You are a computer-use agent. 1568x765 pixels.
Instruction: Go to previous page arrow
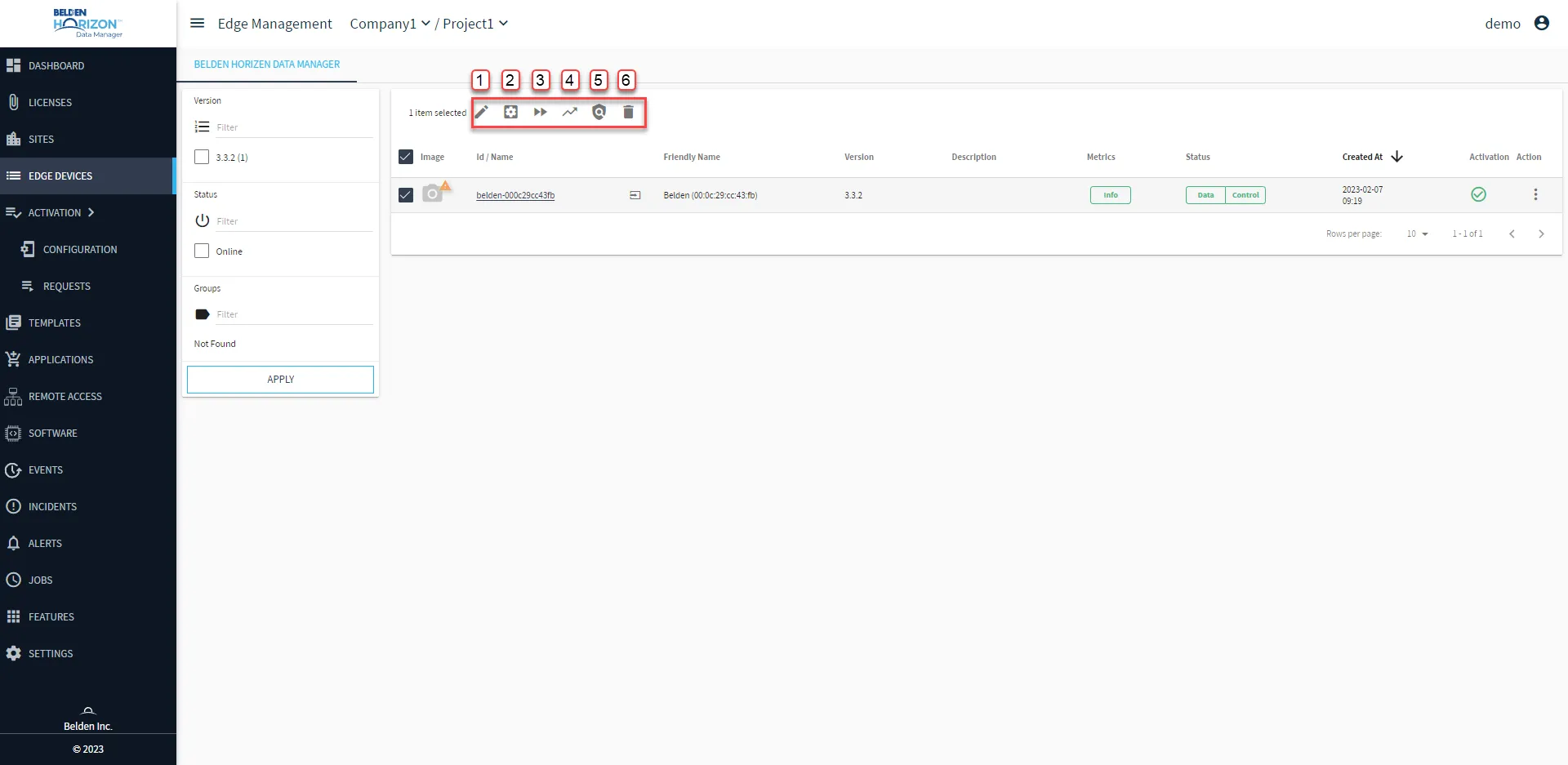(x=1512, y=234)
